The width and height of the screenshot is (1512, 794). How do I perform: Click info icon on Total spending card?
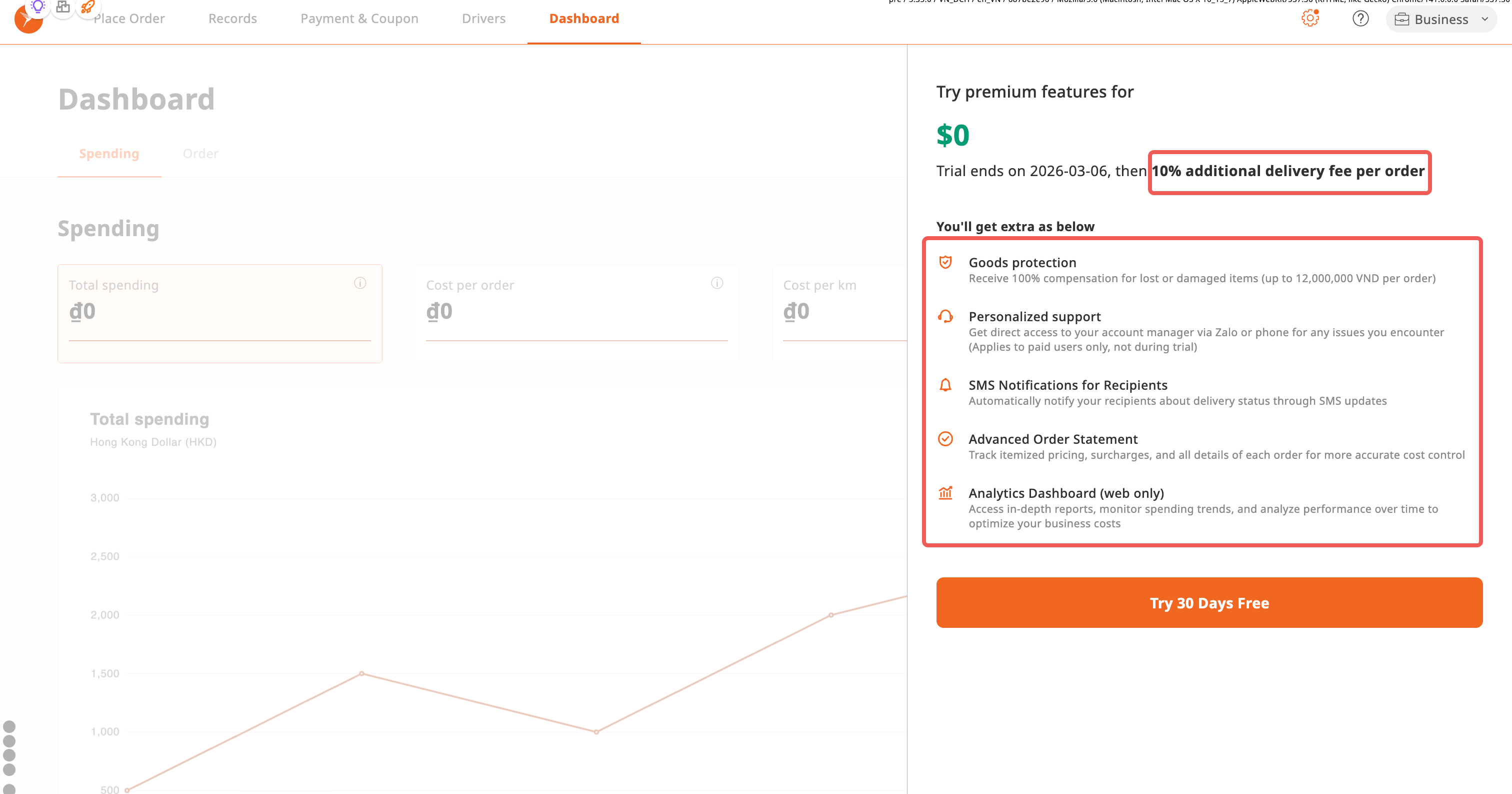pyautogui.click(x=360, y=283)
